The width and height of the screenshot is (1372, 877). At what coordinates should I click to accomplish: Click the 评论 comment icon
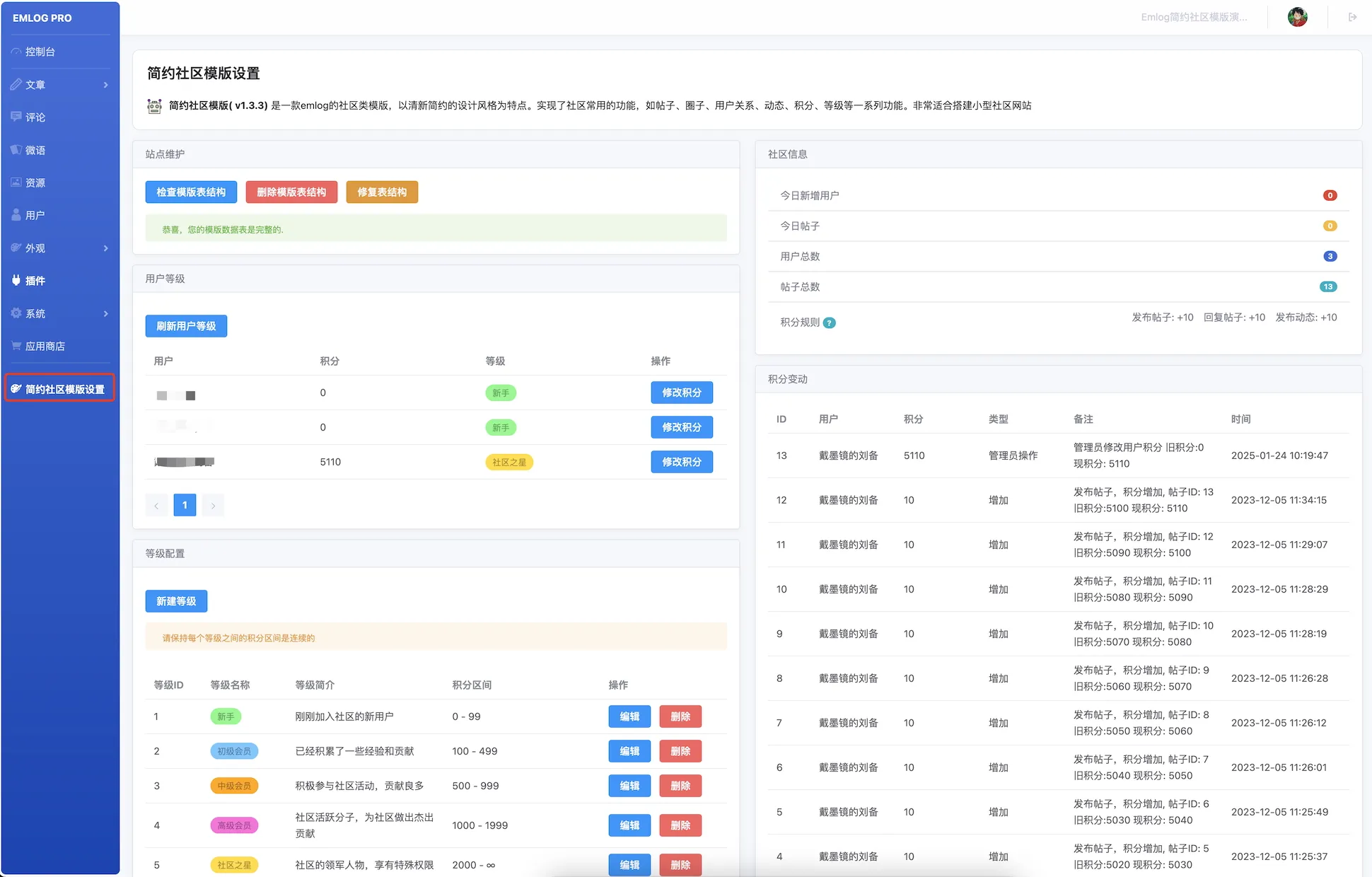16,117
